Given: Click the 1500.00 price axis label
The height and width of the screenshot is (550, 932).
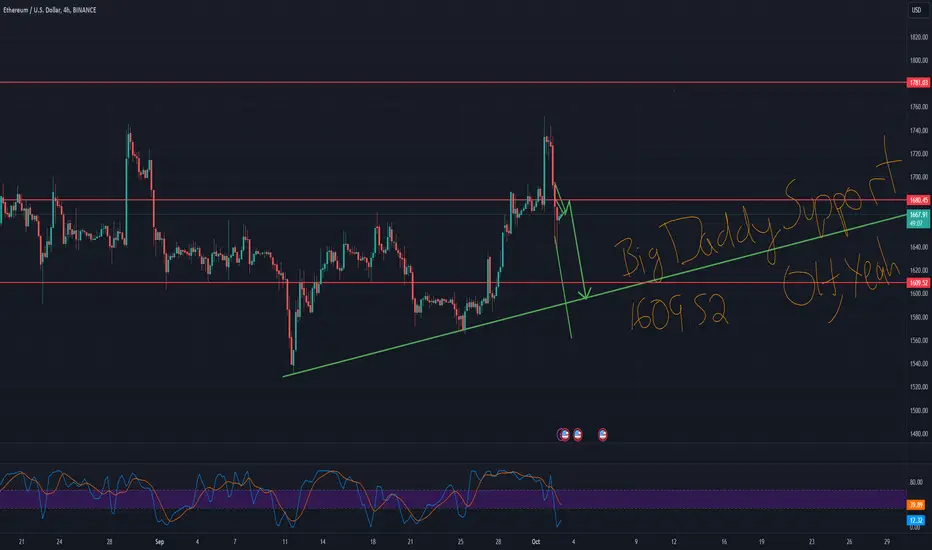Looking at the screenshot, I should click(x=918, y=410).
